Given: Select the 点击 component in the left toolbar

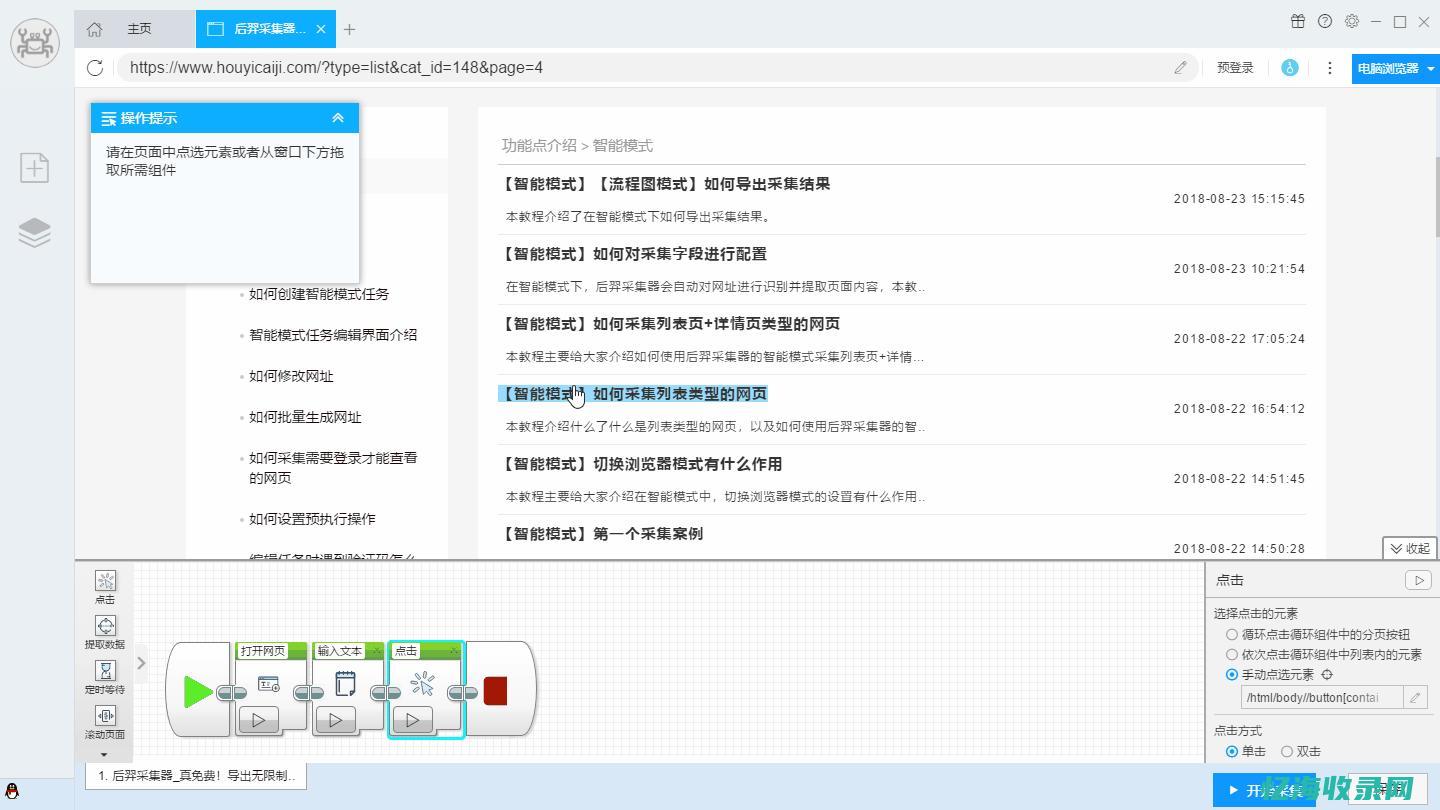Looking at the screenshot, I should coord(105,587).
